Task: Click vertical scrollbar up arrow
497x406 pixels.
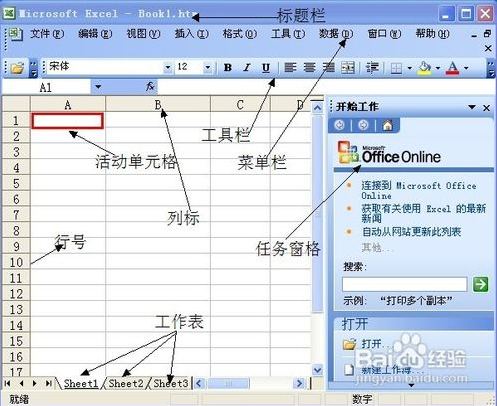Action: 318,108
